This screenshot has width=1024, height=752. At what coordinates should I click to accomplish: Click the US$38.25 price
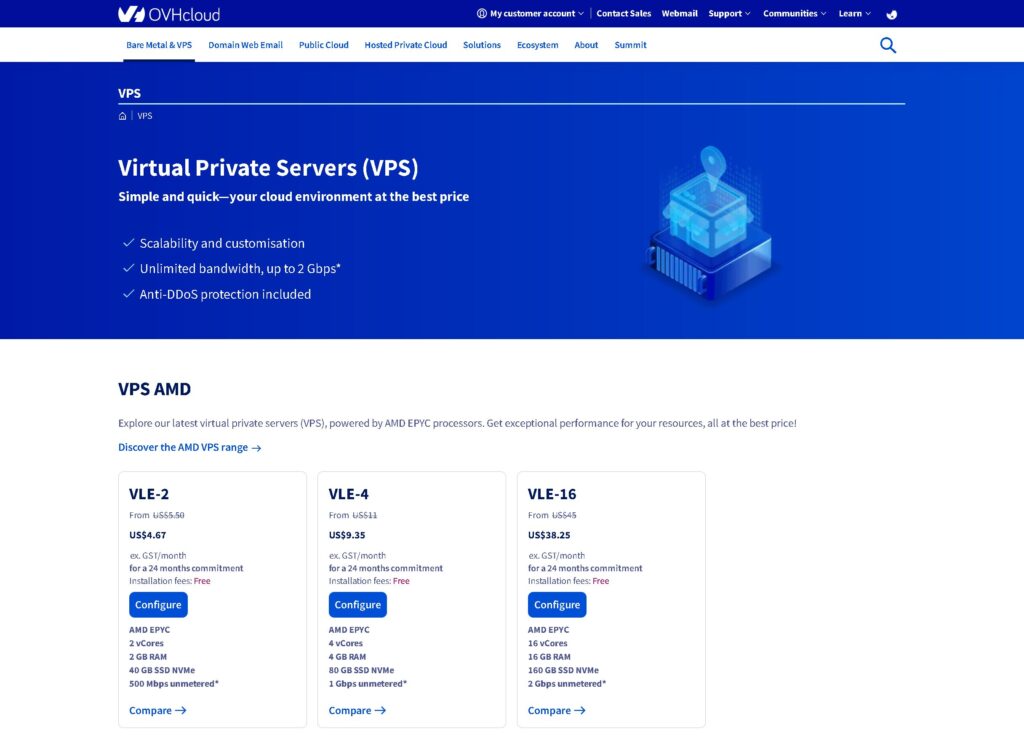click(x=549, y=535)
